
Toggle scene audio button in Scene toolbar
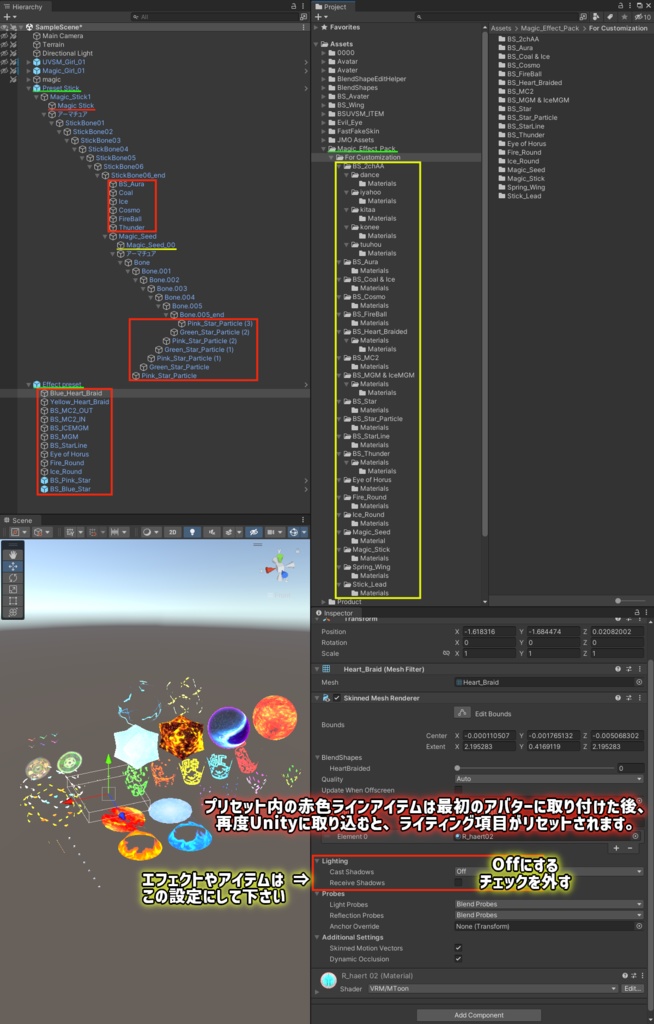[x=211, y=532]
